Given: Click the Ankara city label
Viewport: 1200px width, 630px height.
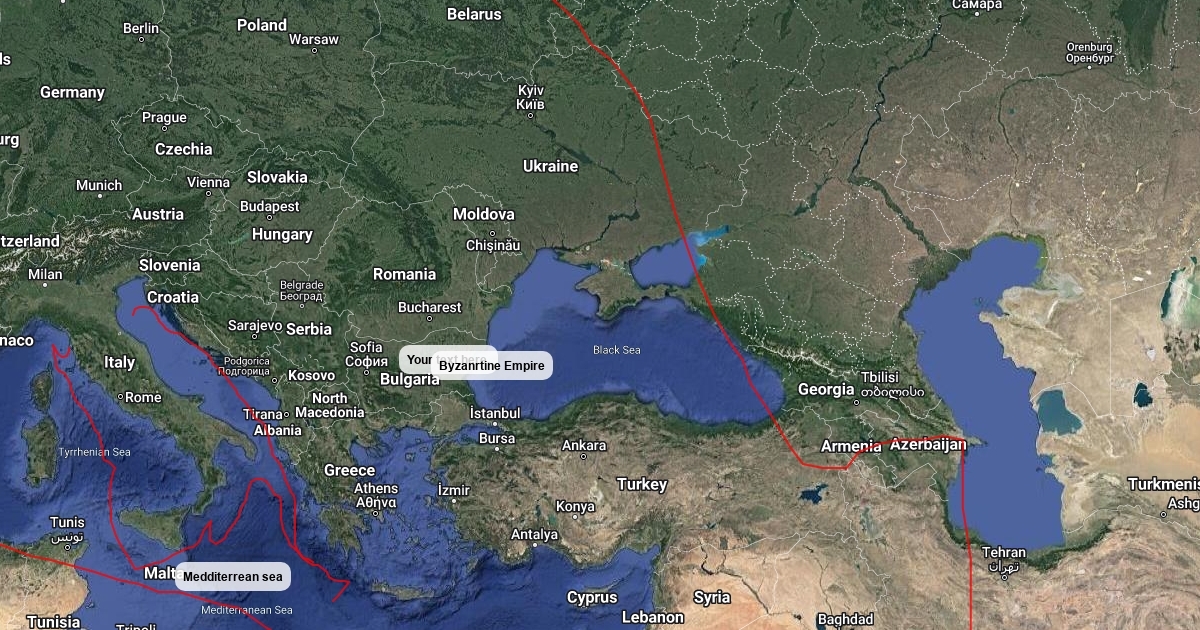Looking at the screenshot, I should (x=584, y=445).
